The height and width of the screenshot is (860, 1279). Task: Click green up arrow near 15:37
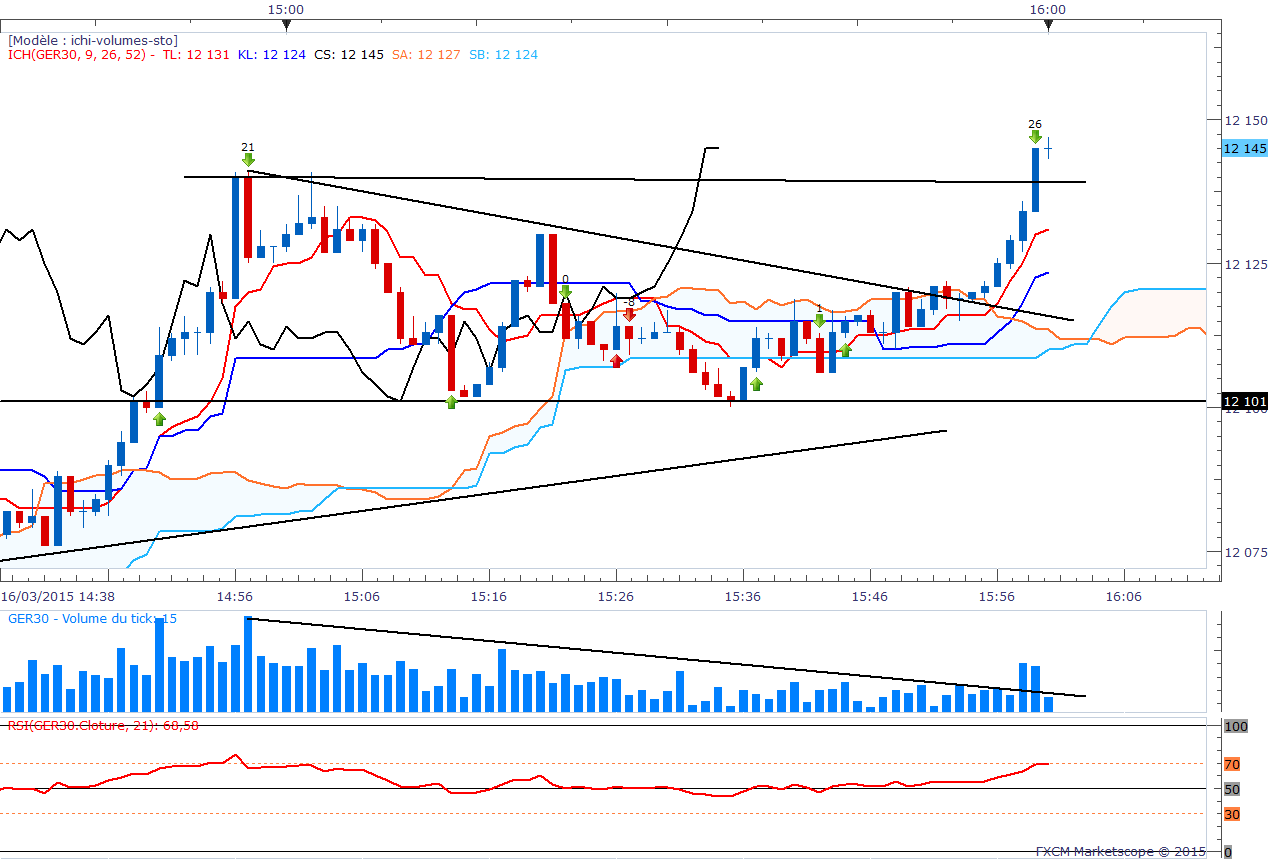point(756,383)
